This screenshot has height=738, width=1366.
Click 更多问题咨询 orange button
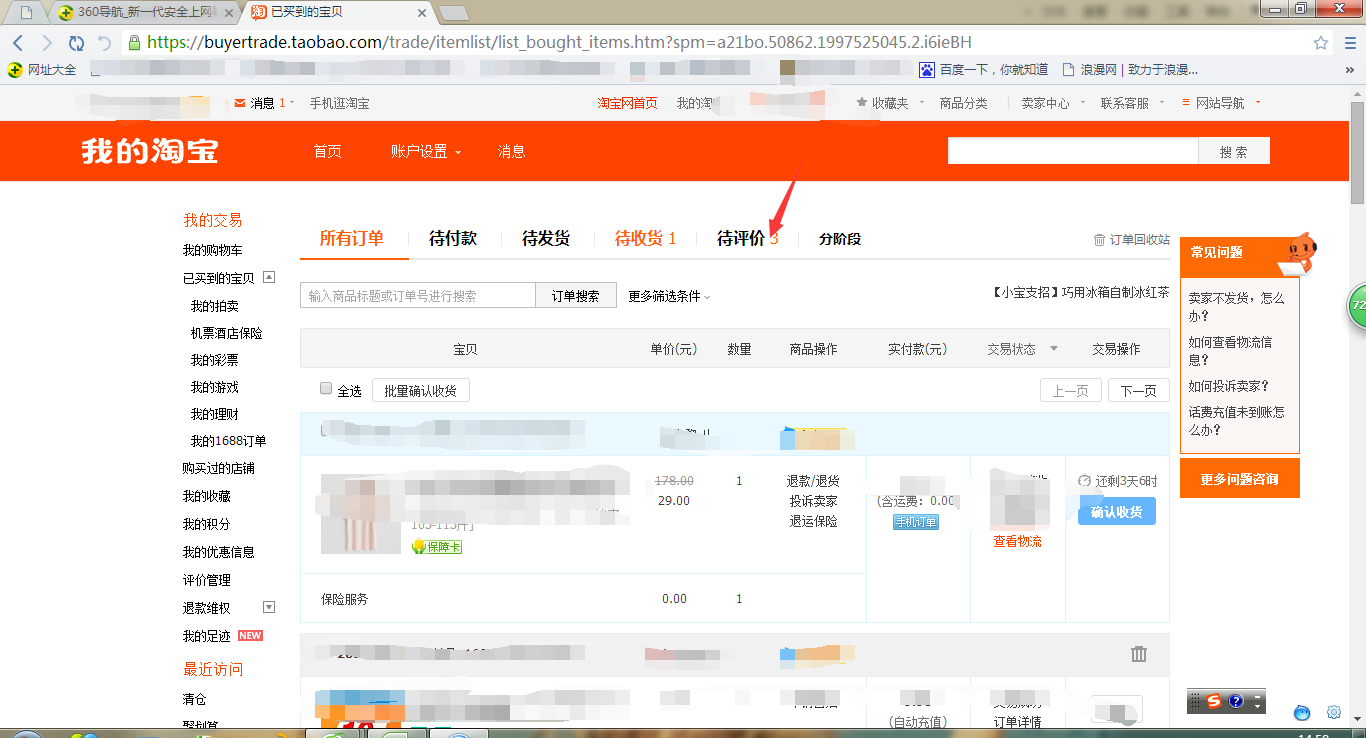pos(1240,479)
